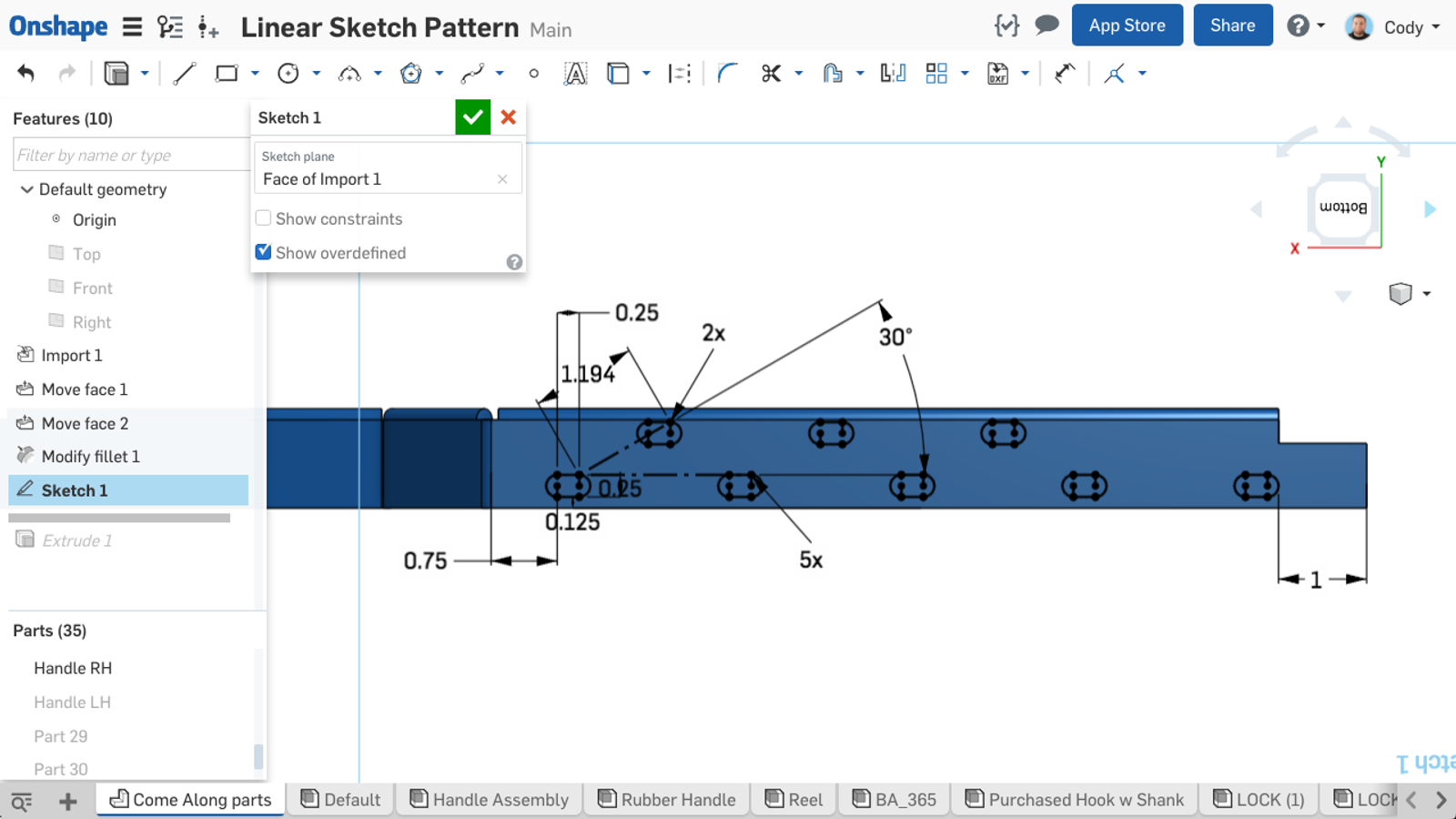This screenshot has width=1456, height=819.
Task: Click the Share button
Action: coord(1232,25)
